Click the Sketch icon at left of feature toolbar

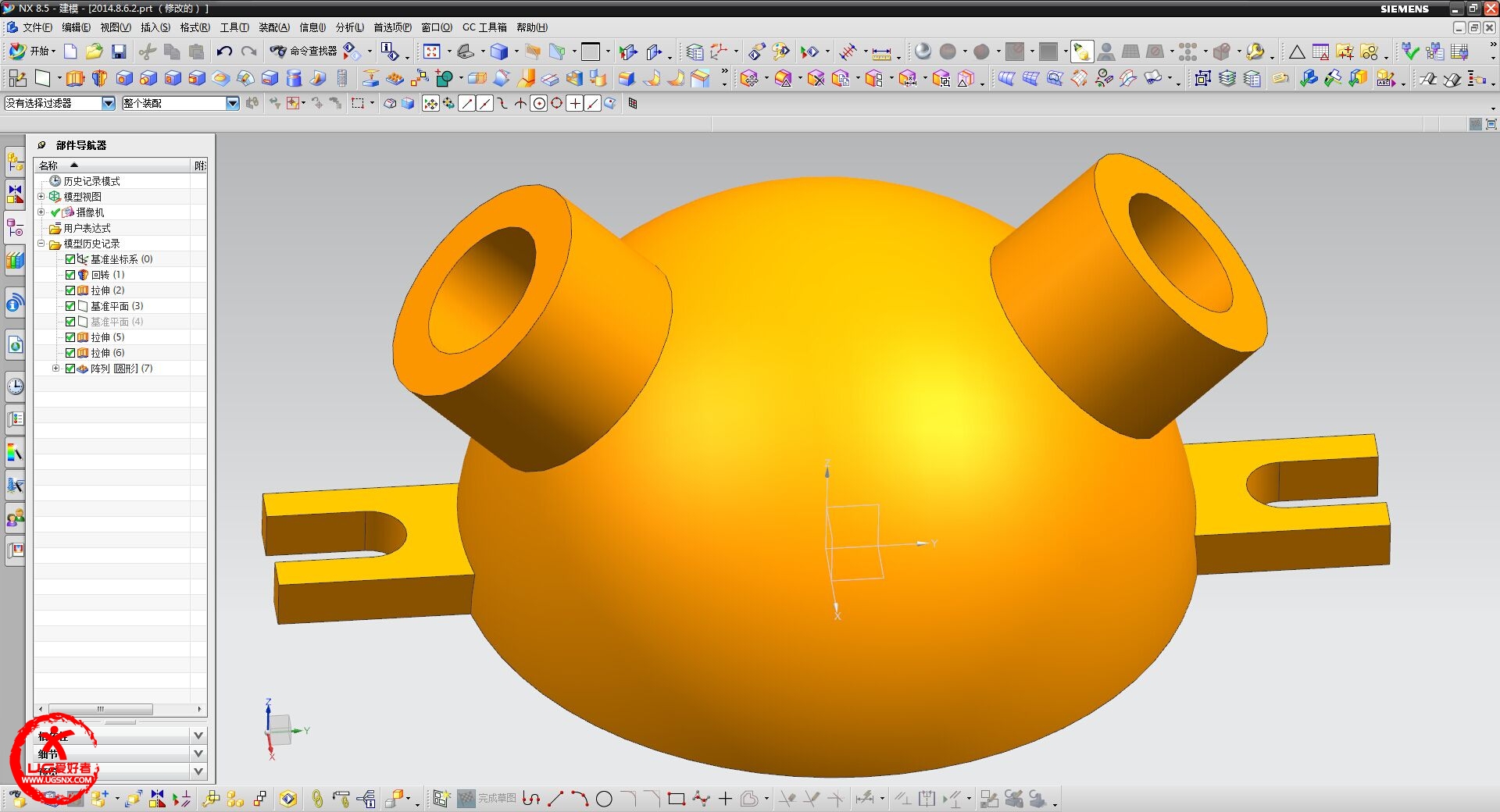pyautogui.click(x=17, y=78)
